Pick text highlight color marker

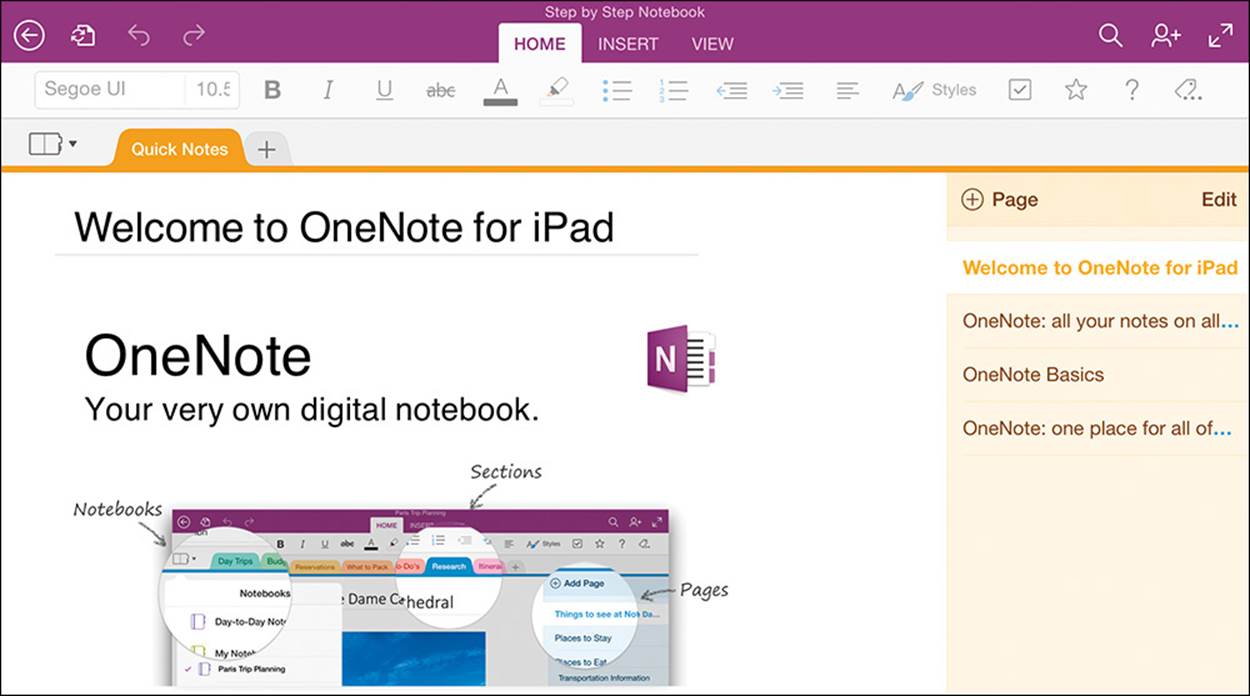[x=556, y=90]
